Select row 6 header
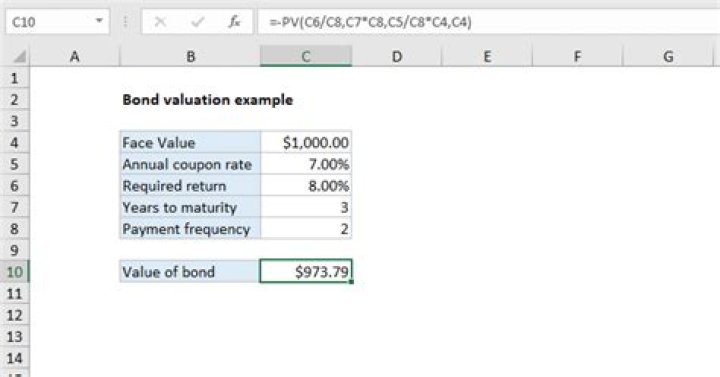Screen dimensions: 720x377 click(x=15, y=186)
